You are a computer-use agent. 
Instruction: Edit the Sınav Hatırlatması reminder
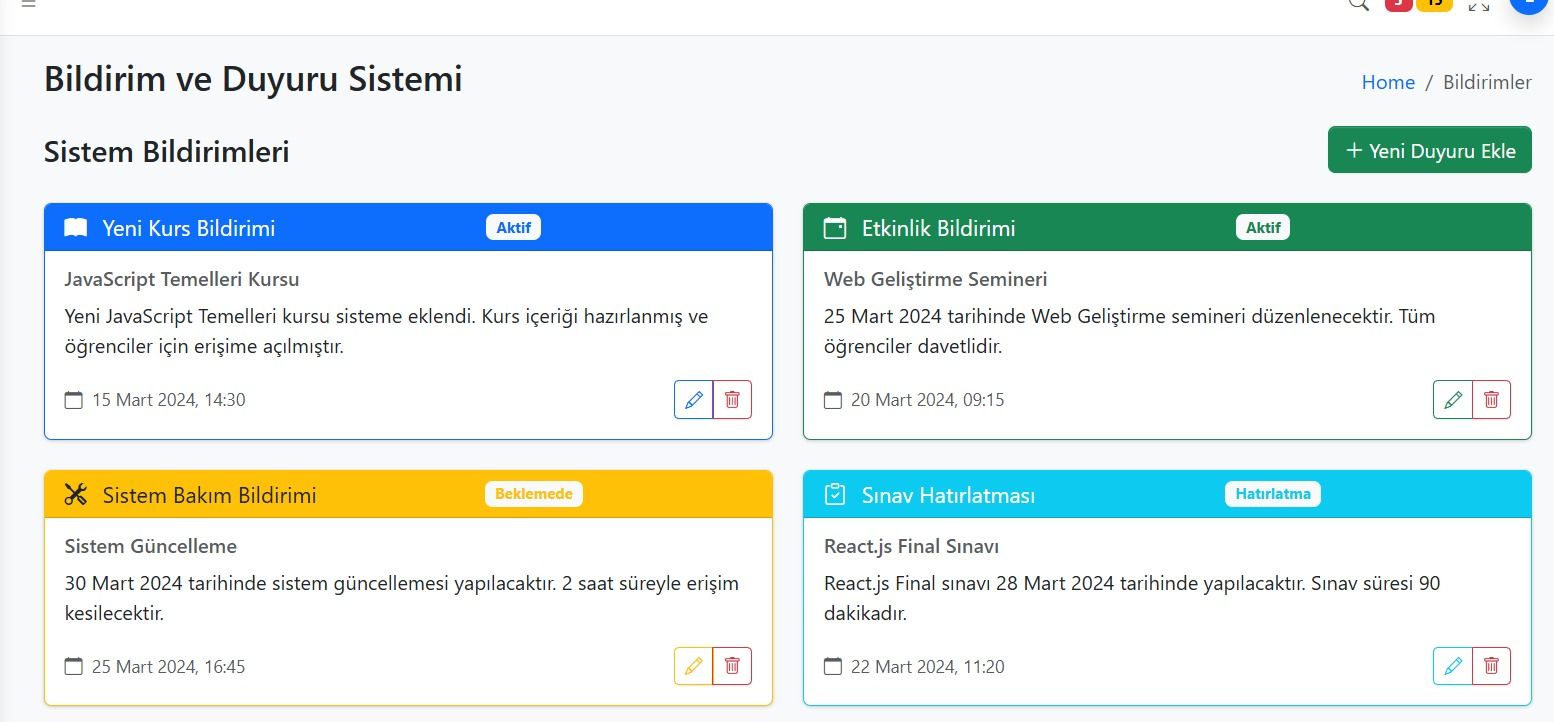click(1453, 666)
